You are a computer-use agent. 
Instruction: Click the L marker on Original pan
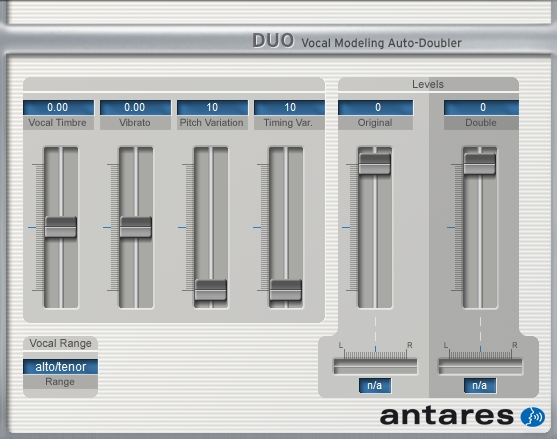click(341, 345)
